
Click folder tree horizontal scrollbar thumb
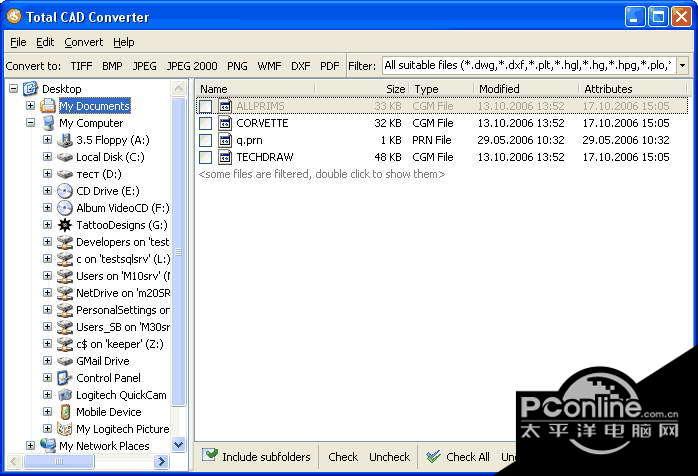(x=59, y=461)
